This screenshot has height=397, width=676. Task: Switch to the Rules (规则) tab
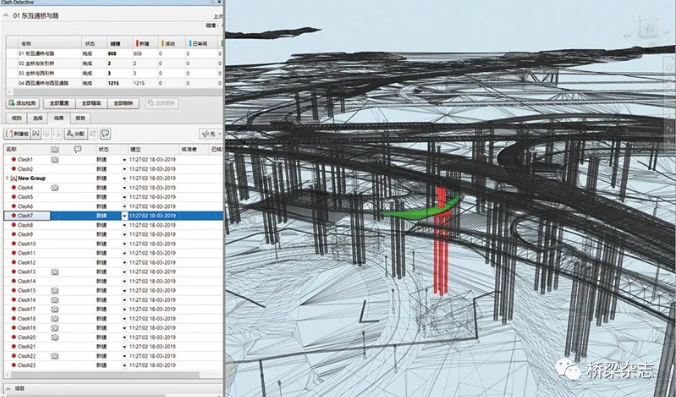click(16, 118)
